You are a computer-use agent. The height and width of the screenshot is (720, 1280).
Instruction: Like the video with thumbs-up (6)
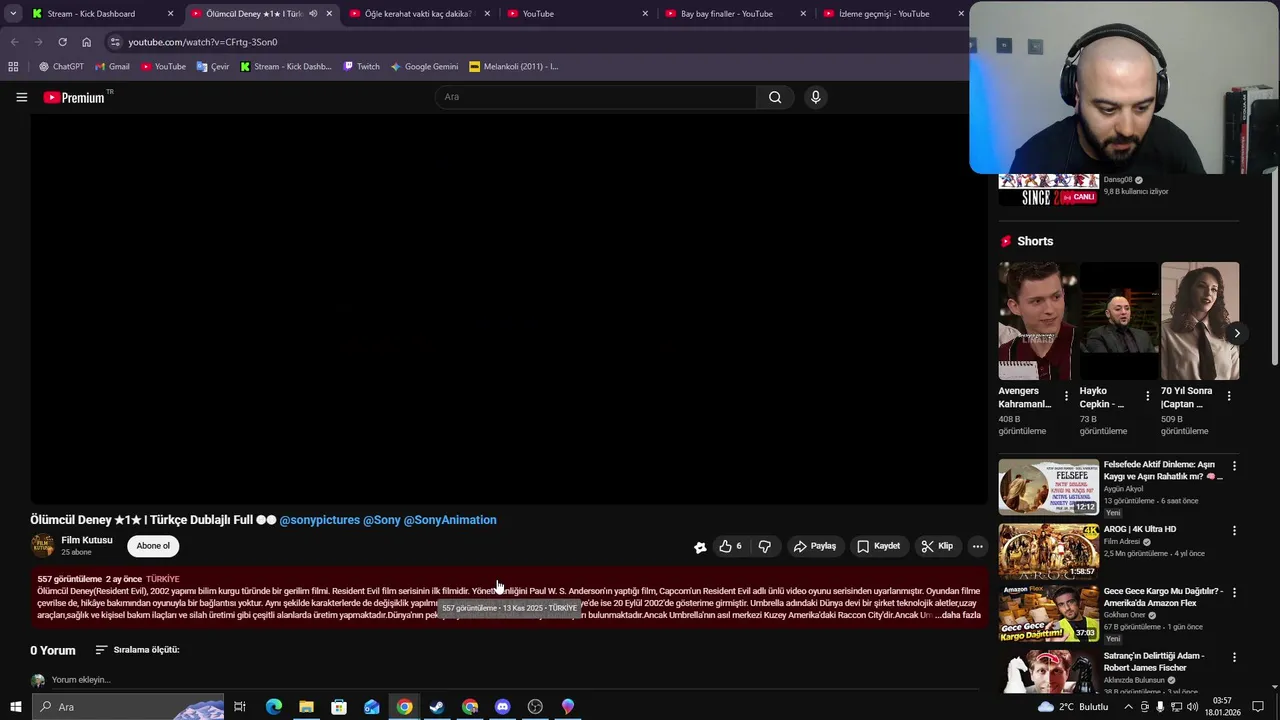(x=730, y=546)
